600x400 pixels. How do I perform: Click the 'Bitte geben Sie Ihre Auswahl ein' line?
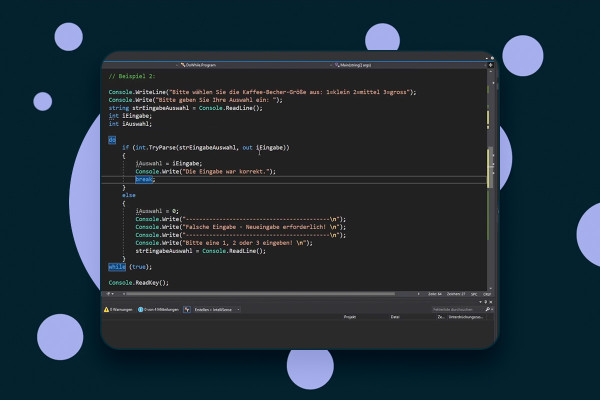point(196,100)
